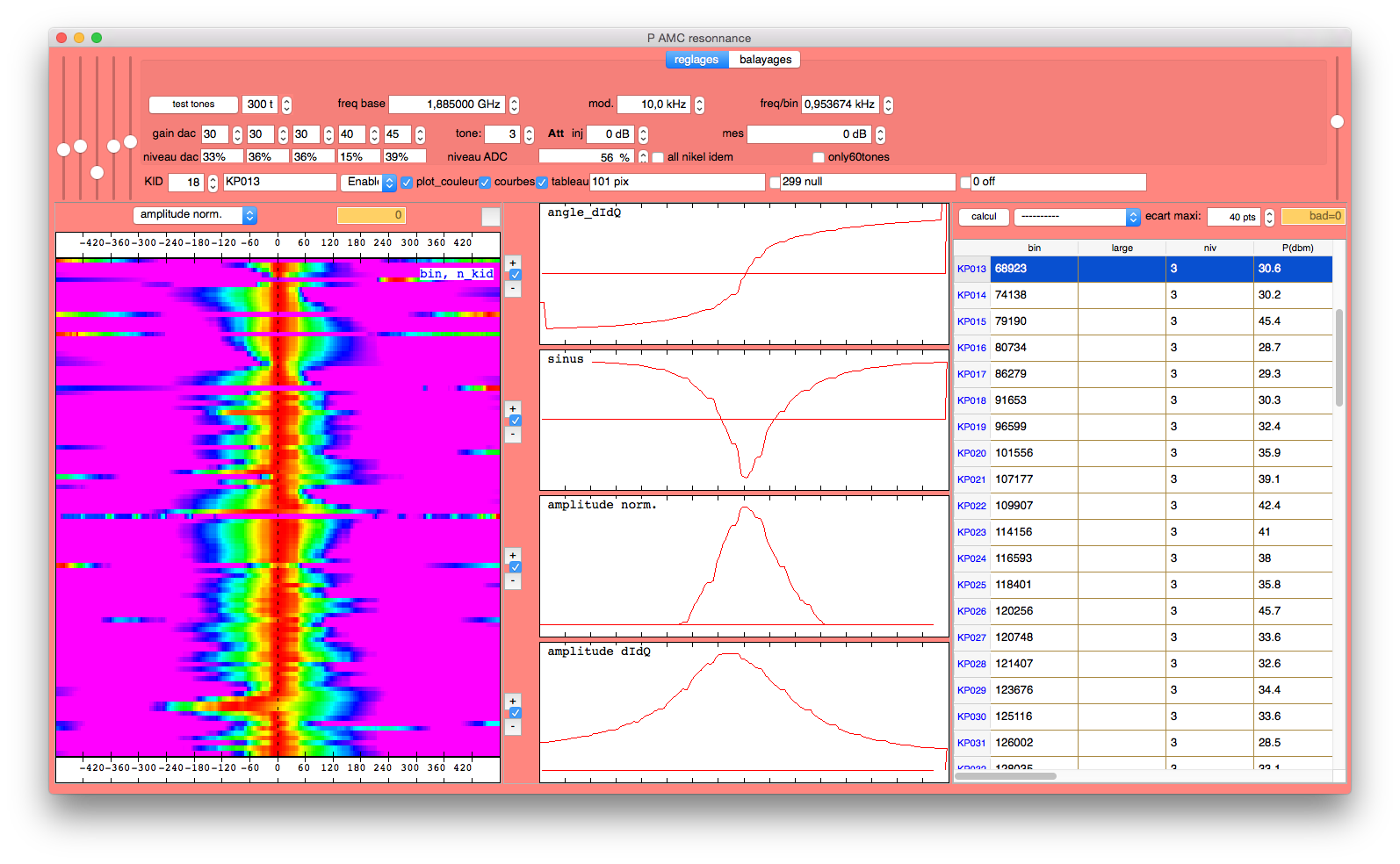The image size is (1400, 864).
Task: Select the reglages tab
Action: pos(696,60)
